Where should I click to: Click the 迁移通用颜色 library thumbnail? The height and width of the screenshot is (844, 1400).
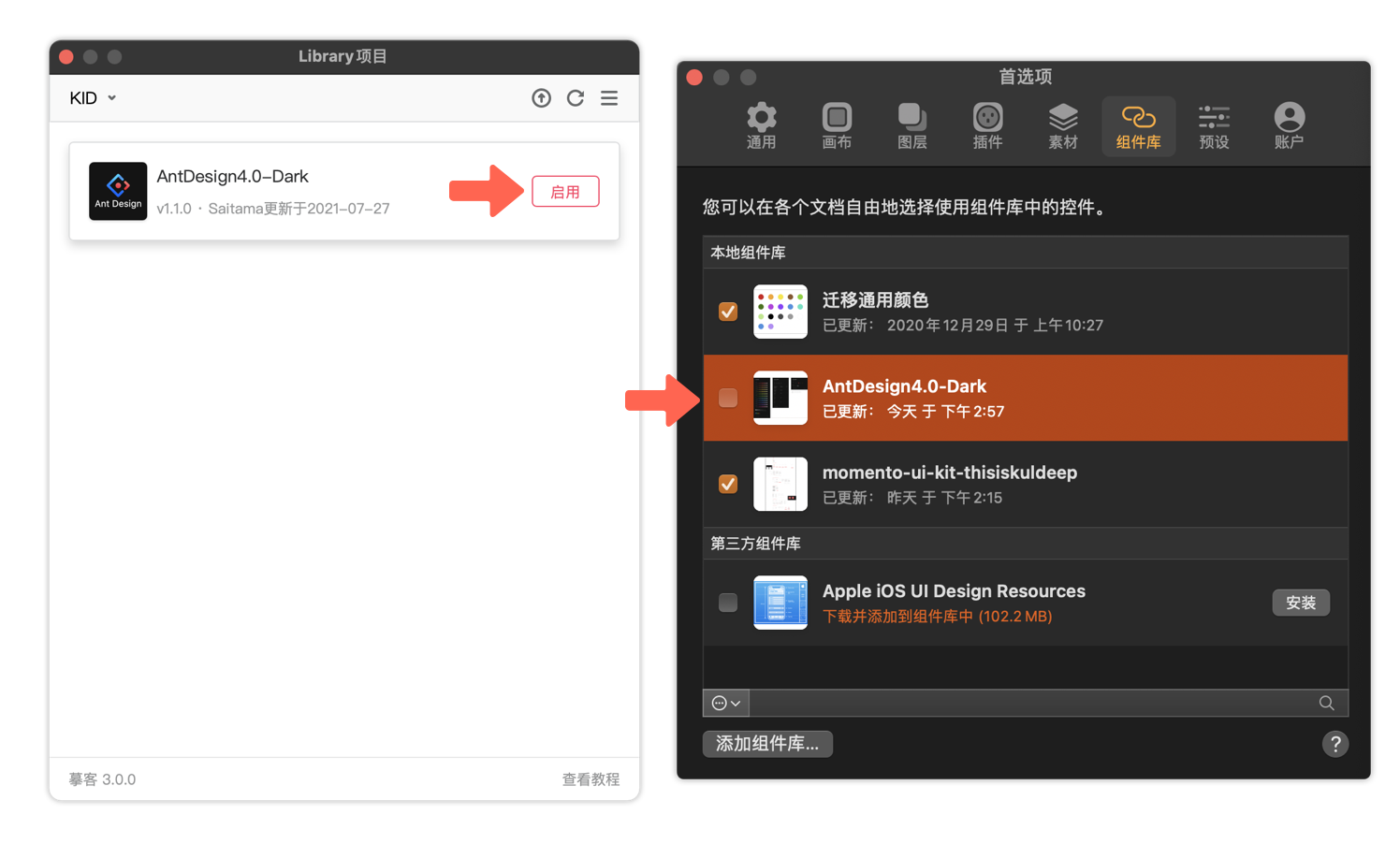pyautogui.click(x=780, y=312)
